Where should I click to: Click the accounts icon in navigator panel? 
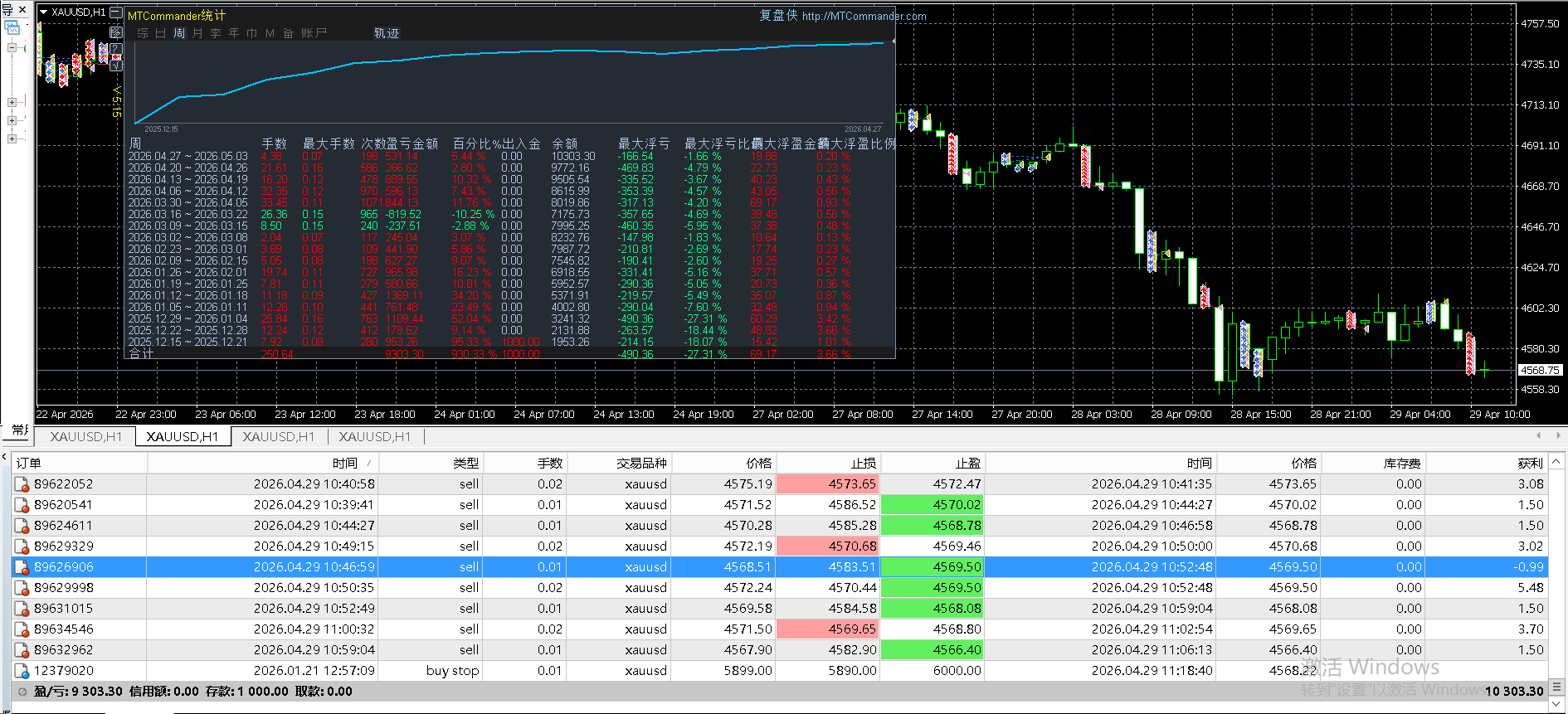(12, 27)
